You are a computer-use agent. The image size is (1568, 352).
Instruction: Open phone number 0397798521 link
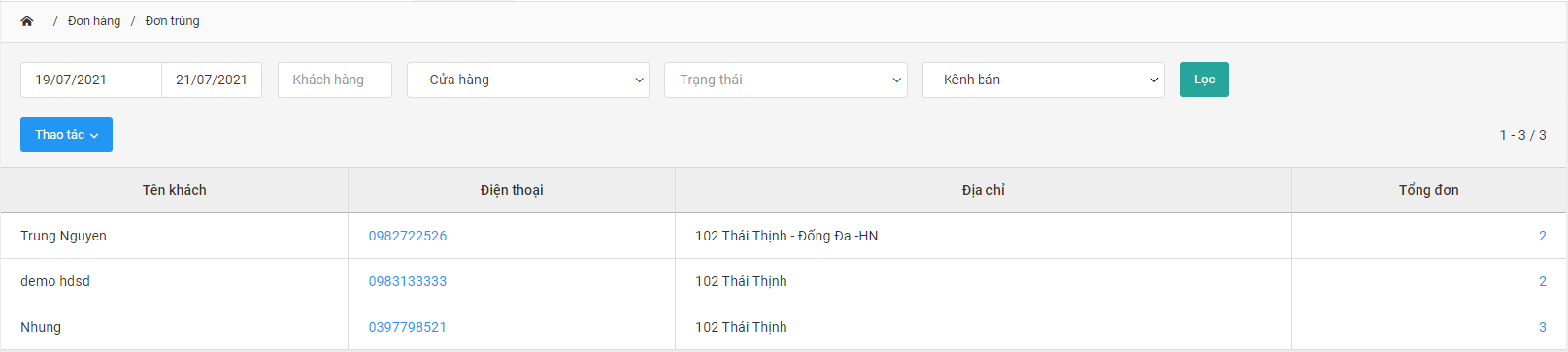tap(408, 327)
